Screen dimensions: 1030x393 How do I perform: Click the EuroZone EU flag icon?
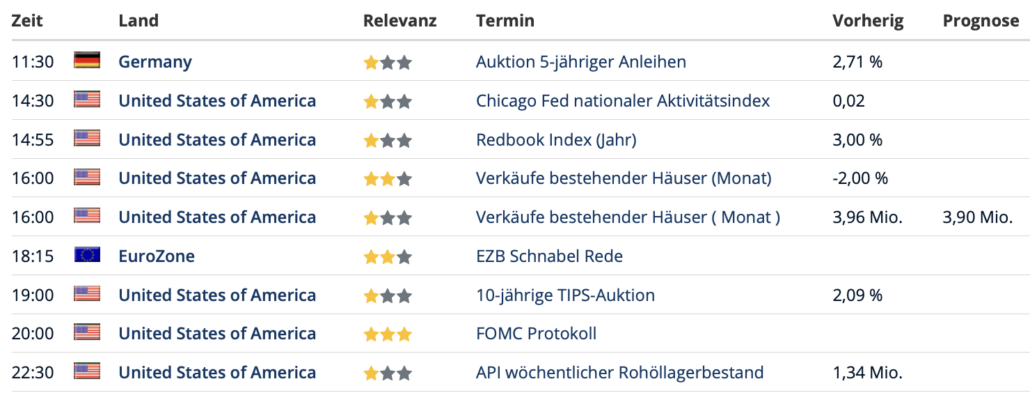[87, 256]
